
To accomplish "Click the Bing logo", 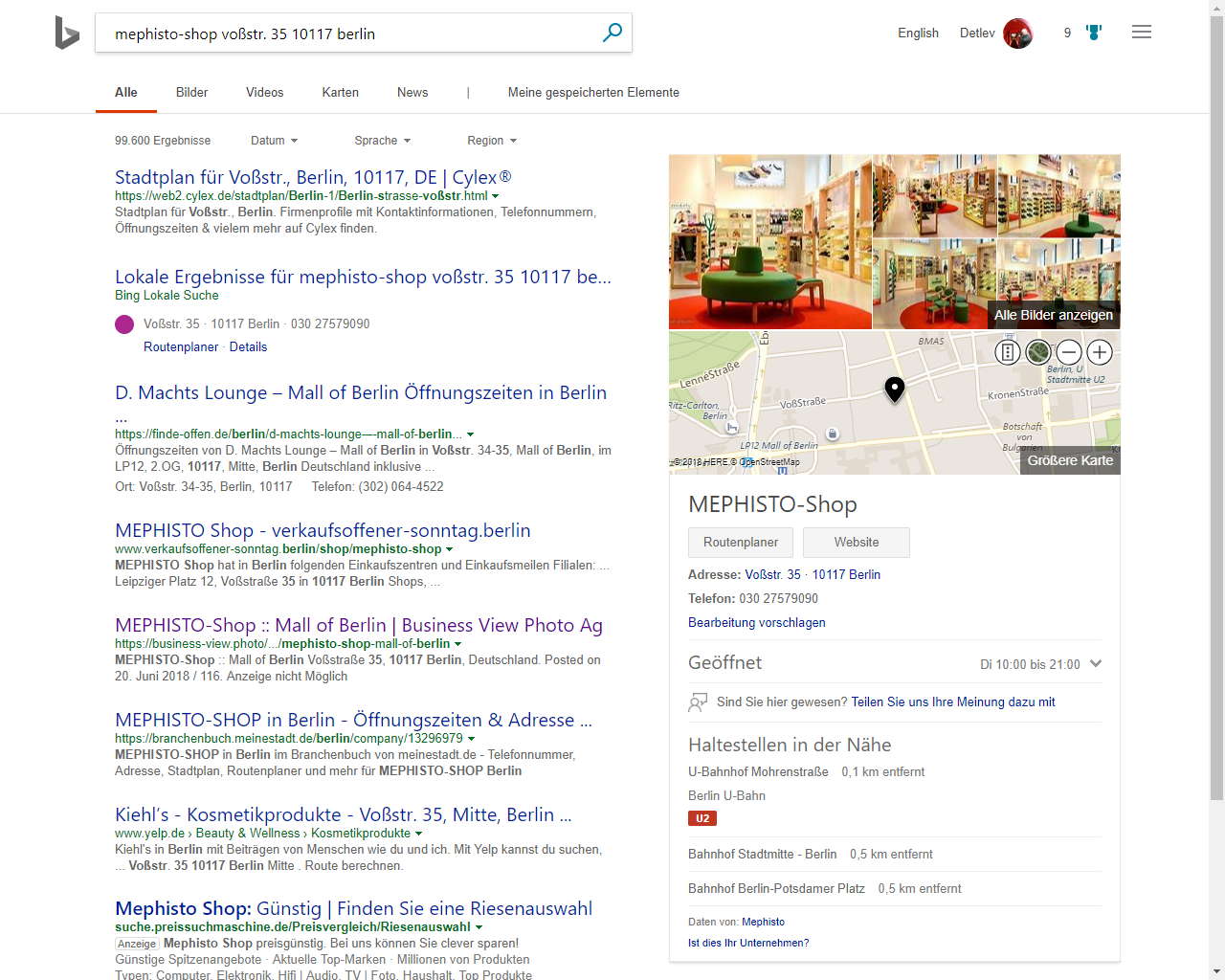I will [x=67, y=33].
